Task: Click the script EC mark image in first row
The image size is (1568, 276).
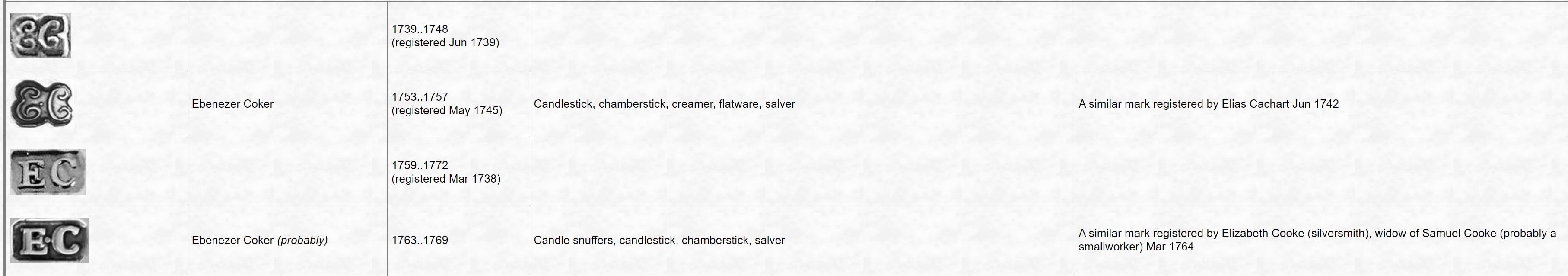Action: [40, 36]
